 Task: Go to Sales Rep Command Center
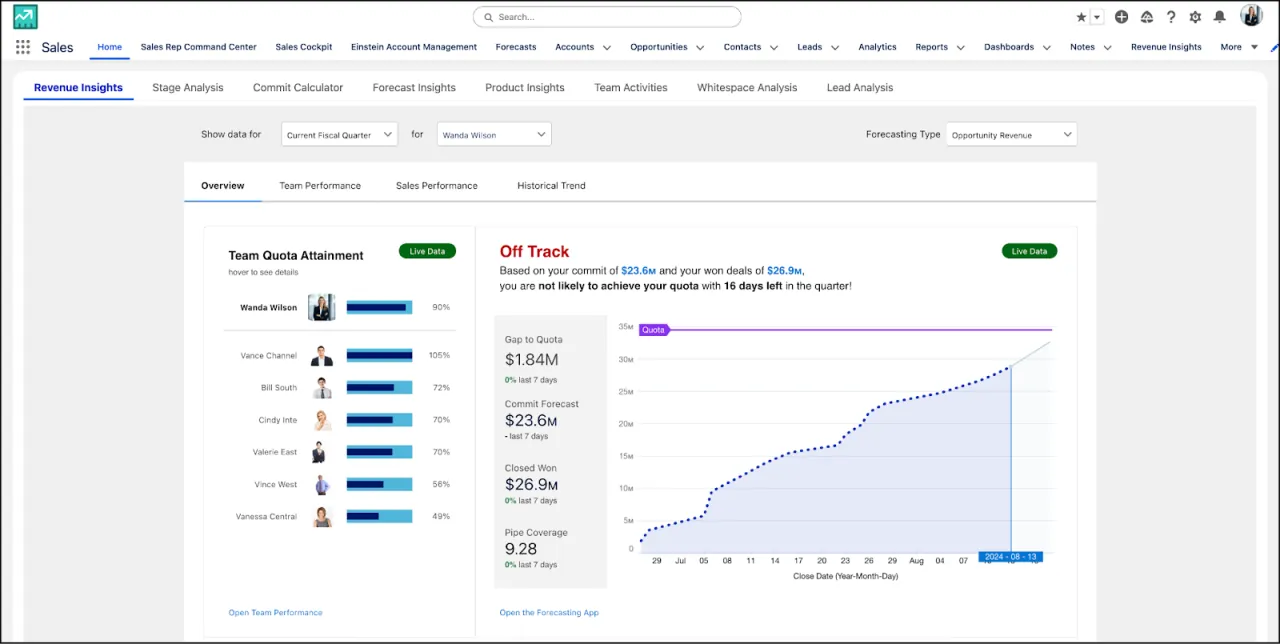(198, 47)
